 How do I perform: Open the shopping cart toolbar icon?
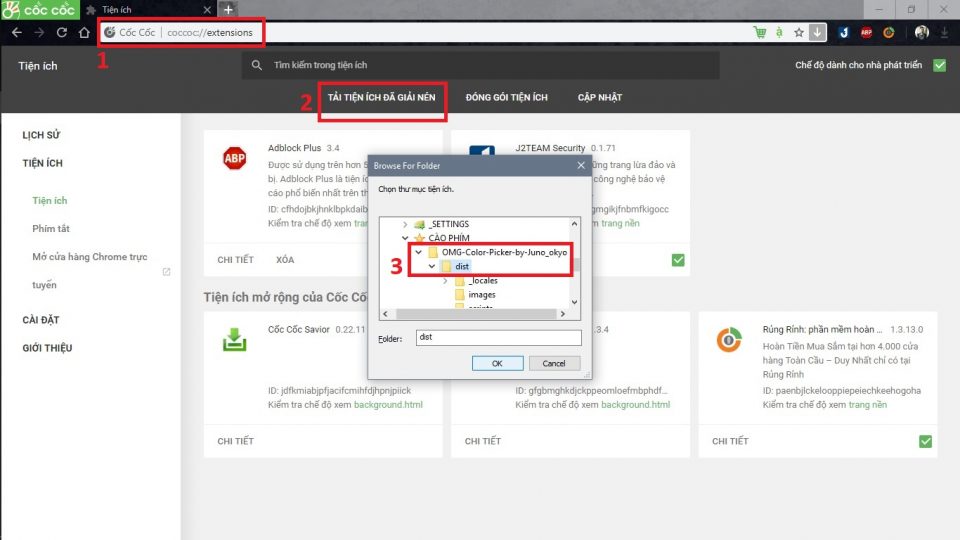click(x=760, y=32)
